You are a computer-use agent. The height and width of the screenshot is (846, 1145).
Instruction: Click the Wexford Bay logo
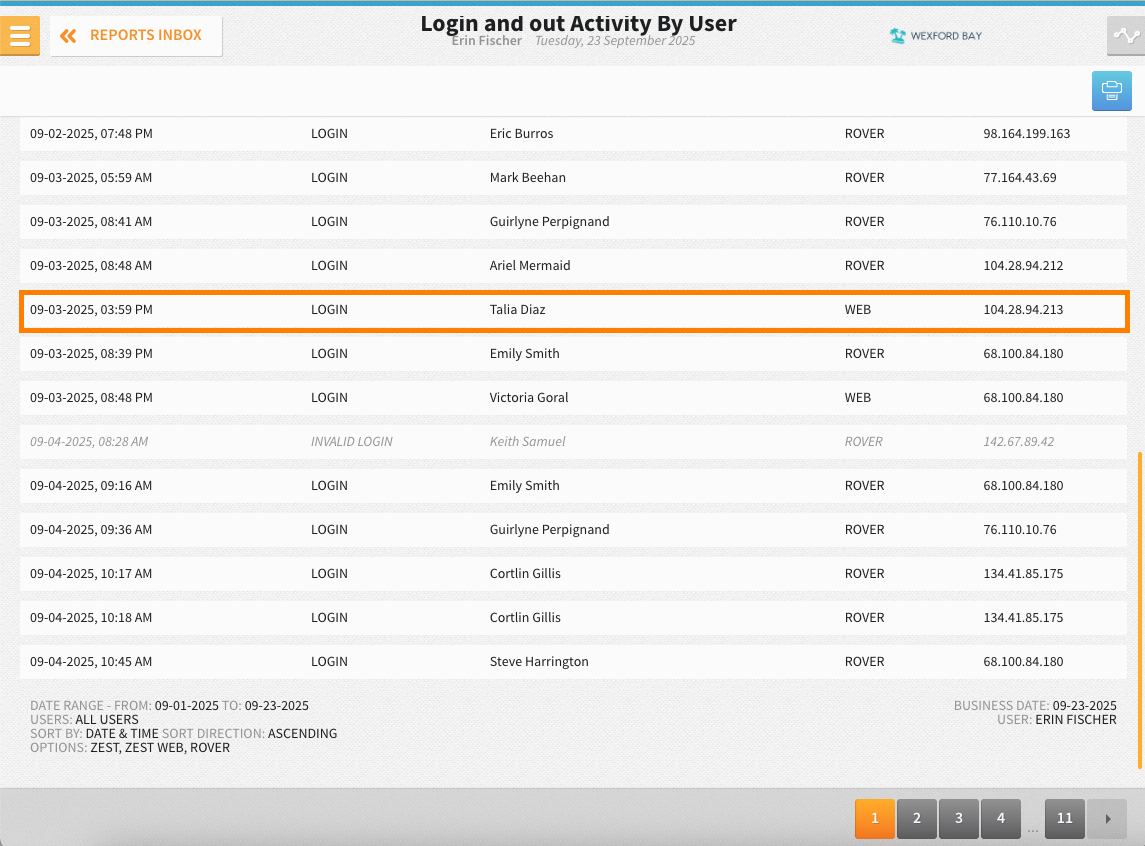pos(935,36)
